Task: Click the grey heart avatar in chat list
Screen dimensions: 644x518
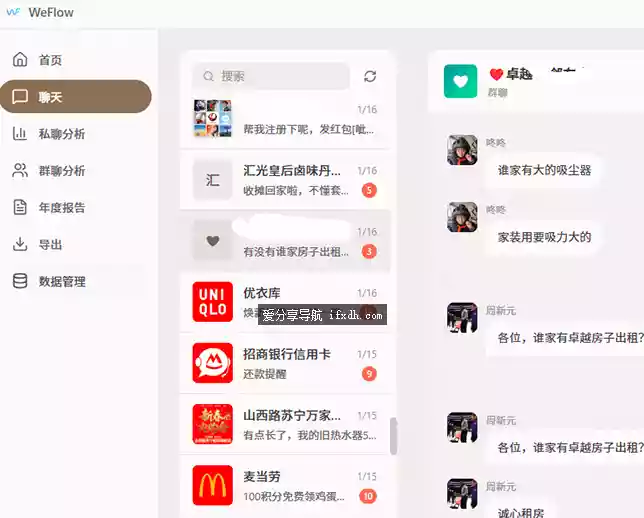Action: coord(212,241)
